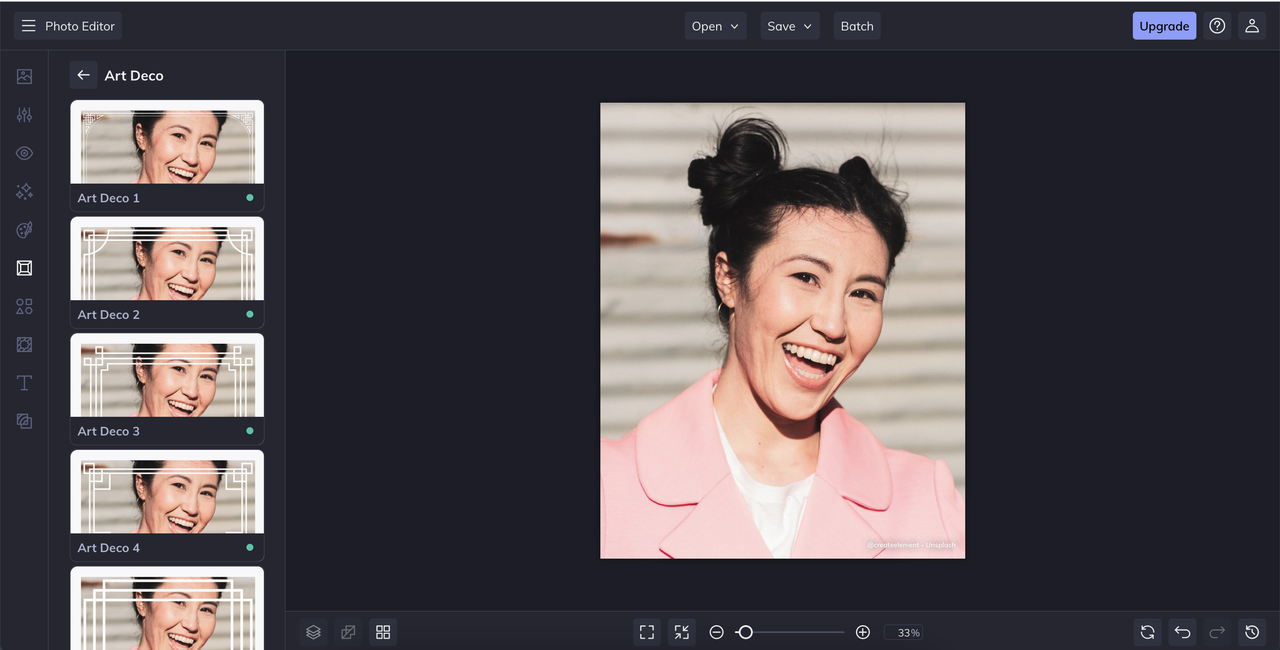Viewport: 1280px width, 650px height.
Task: Redo the last action
Action: pyautogui.click(x=1217, y=632)
